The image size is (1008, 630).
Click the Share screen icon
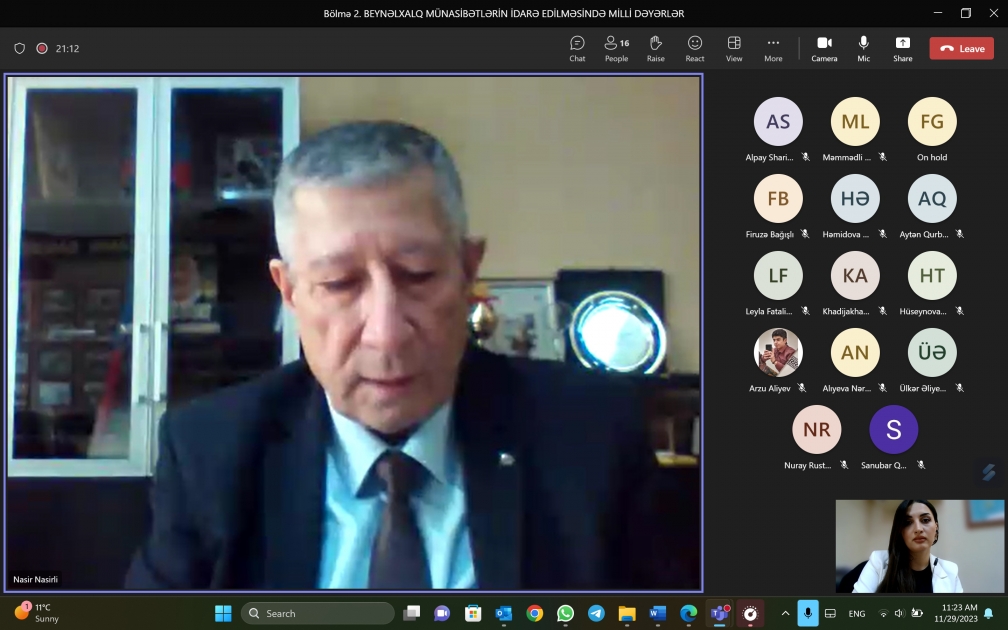[x=902, y=48]
